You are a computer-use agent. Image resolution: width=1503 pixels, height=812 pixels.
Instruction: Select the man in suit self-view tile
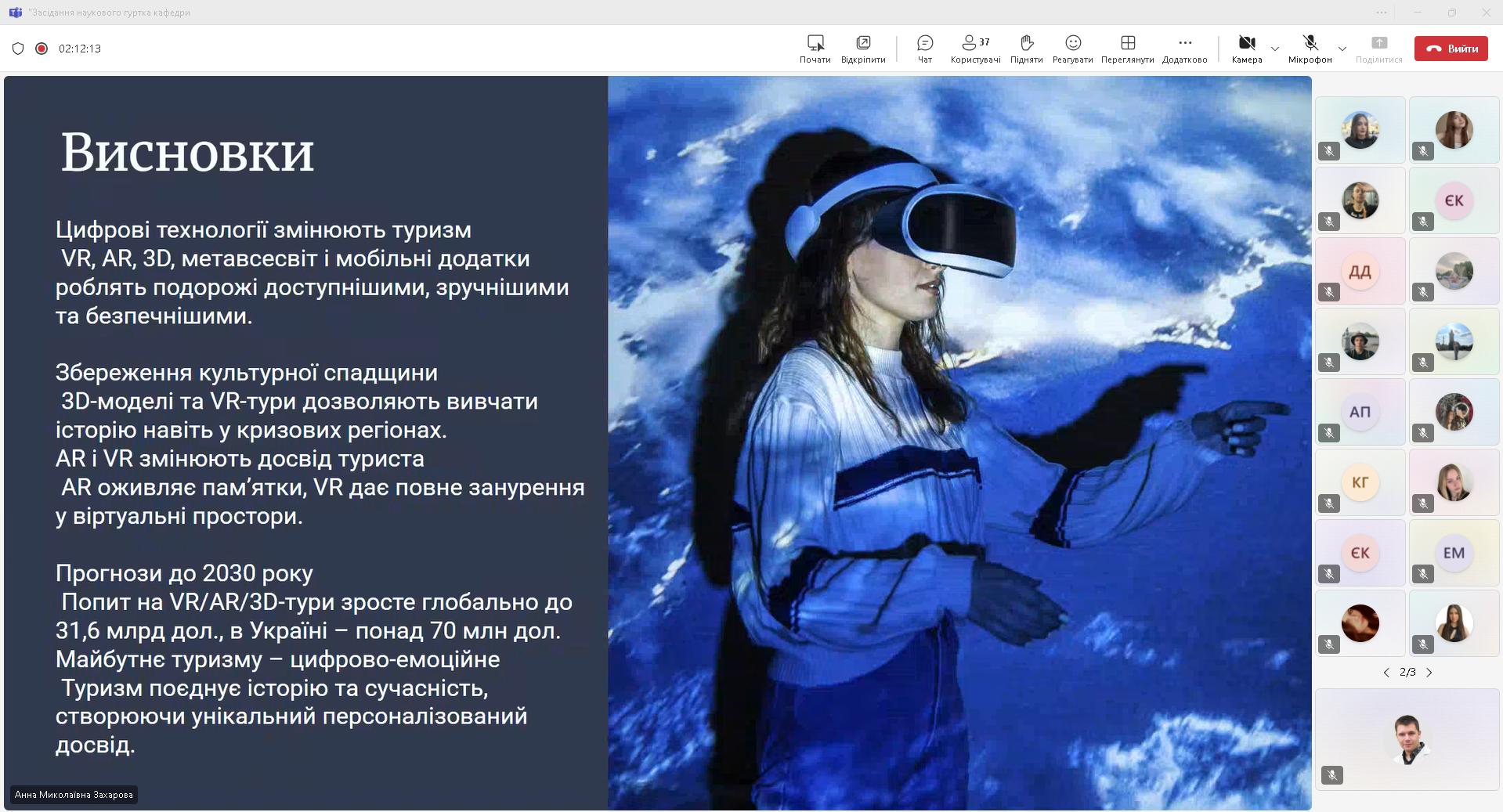(x=1407, y=739)
